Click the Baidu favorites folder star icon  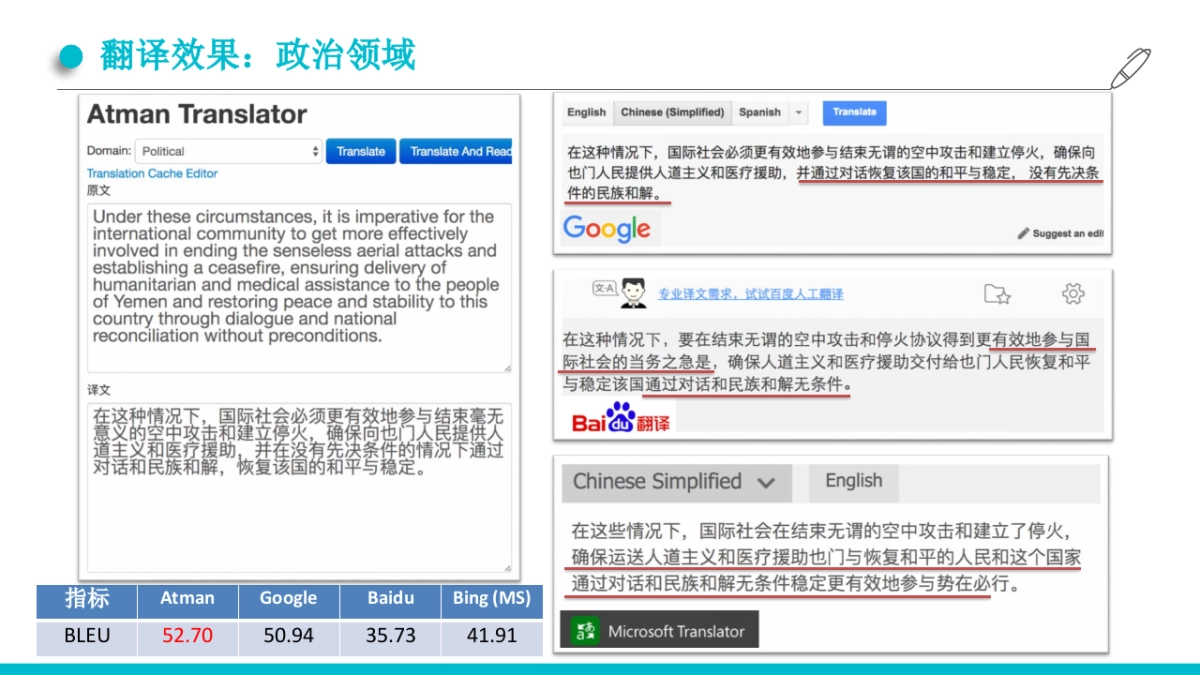(x=997, y=293)
